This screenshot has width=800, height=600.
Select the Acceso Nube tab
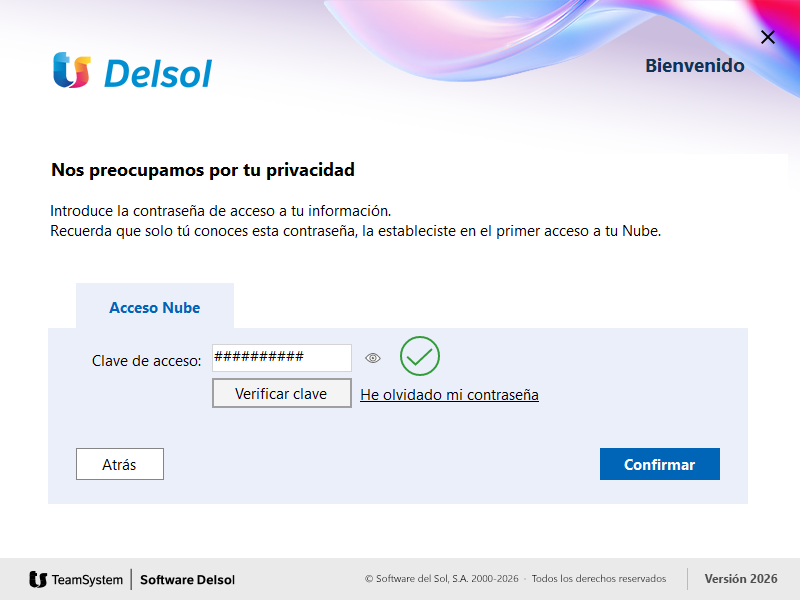tap(155, 307)
